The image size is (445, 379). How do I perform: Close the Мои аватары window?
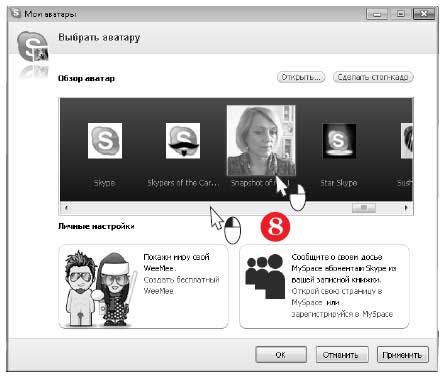[x=424, y=14]
